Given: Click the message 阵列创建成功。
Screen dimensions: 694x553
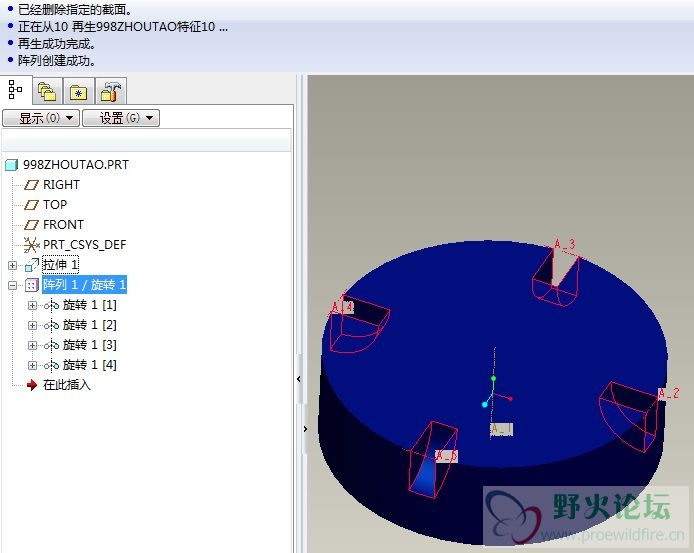Looking at the screenshot, I should [57, 61].
